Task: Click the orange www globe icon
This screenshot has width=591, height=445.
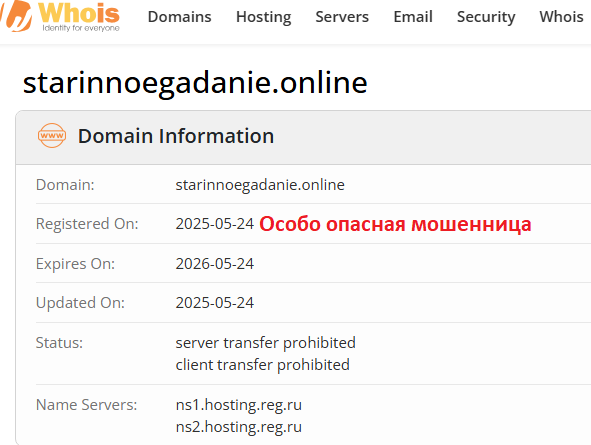Action: 52,136
